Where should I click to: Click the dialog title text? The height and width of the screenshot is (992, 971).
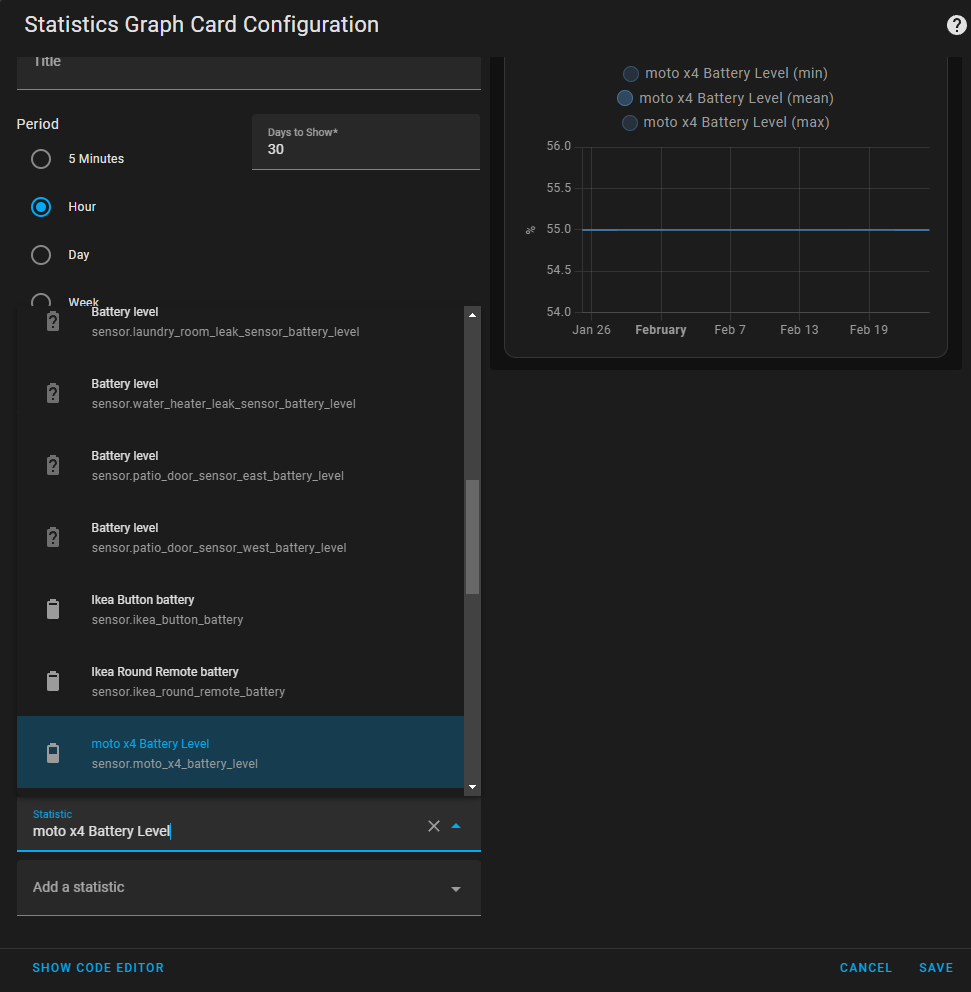(x=201, y=25)
